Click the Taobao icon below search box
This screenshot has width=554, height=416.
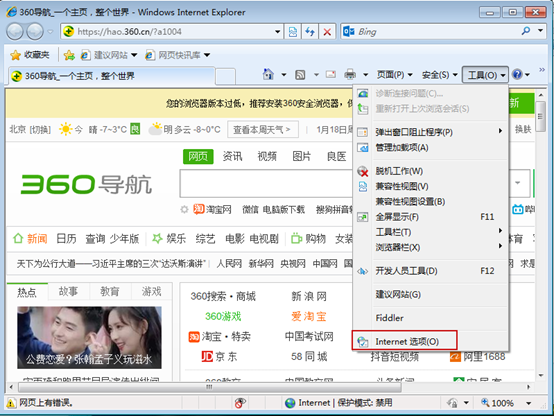(199, 209)
